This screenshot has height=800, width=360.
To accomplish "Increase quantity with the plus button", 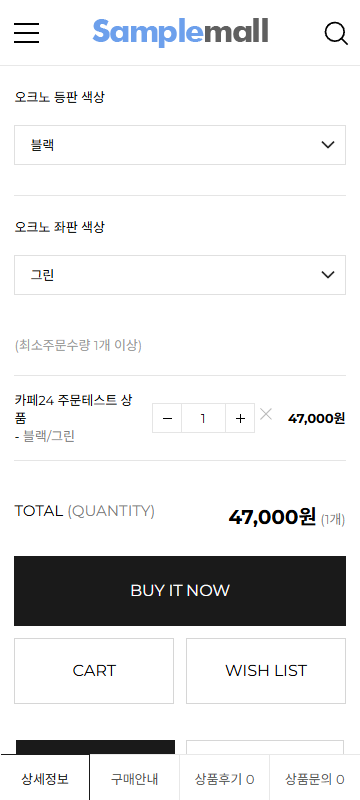I will 240,418.
